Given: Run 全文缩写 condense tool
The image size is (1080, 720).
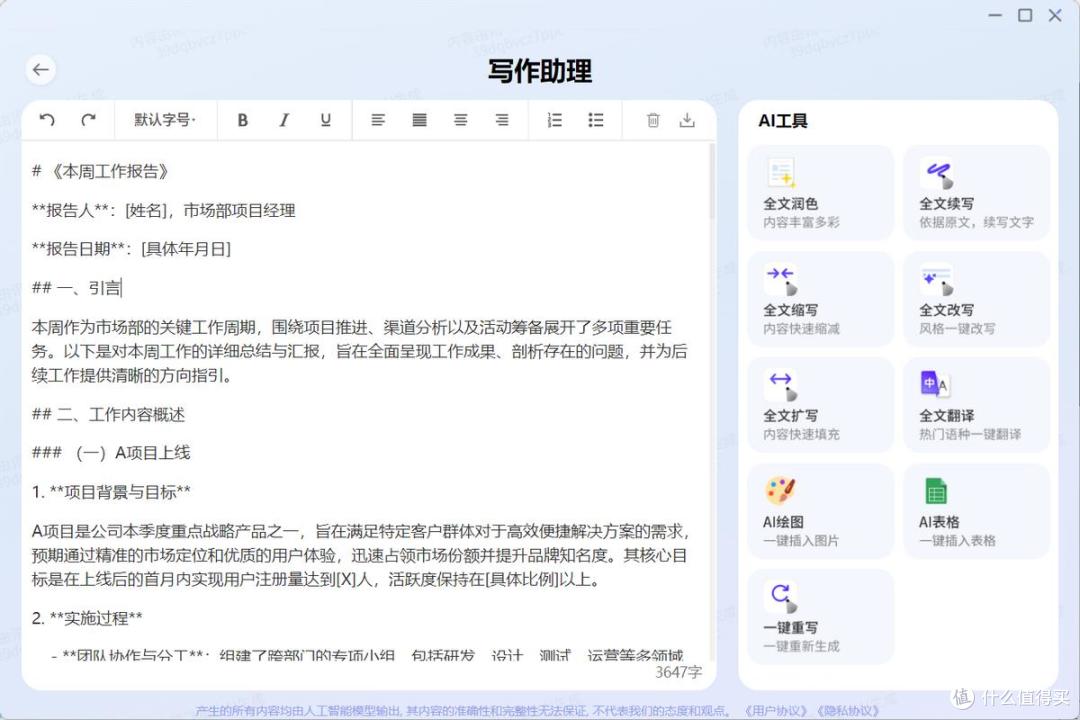Looking at the screenshot, I should [x=820, y=299].
